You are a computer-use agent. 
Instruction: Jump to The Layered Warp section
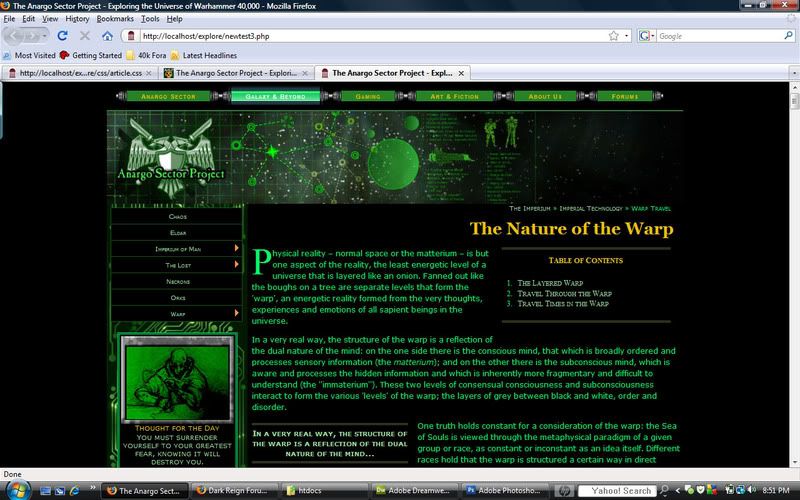coord(550,283)
